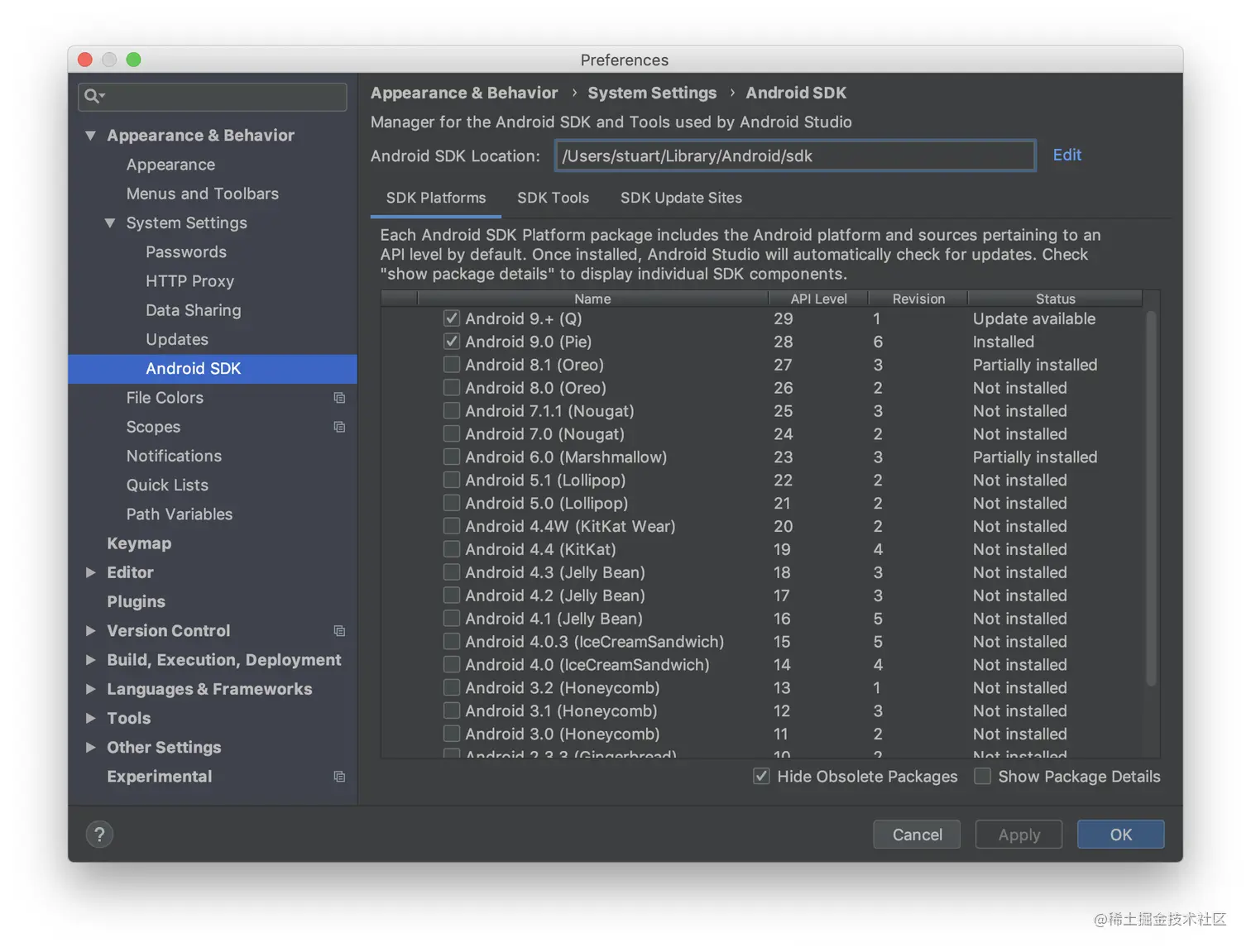
Task: Open Notifications settings
Action: tap(174, 457)
